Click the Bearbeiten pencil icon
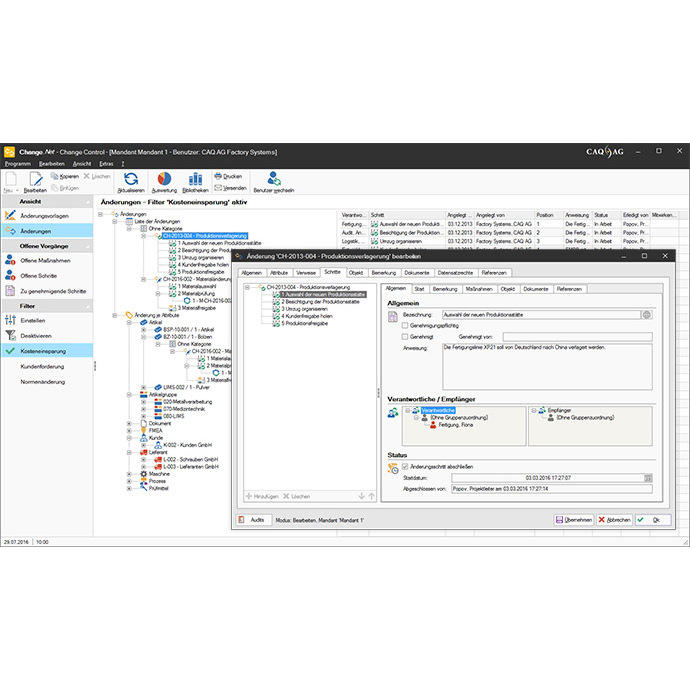 point(36,179)
